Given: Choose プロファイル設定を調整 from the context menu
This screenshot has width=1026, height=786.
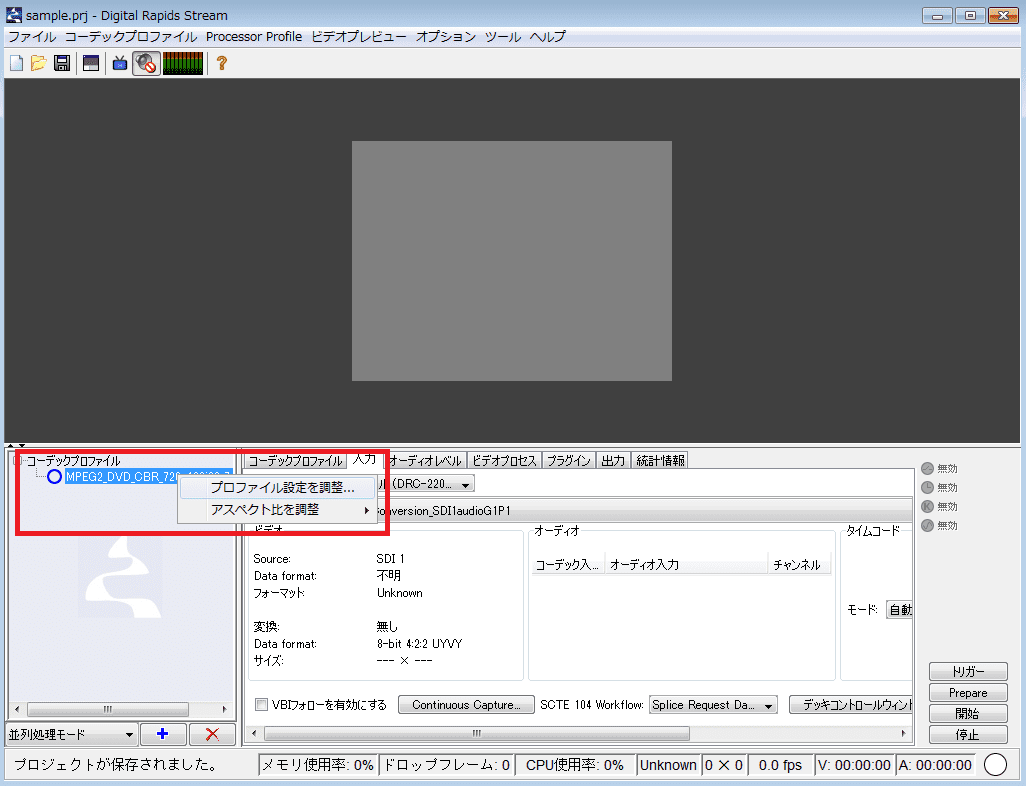Looking at the screenshot, I should 282,488.
